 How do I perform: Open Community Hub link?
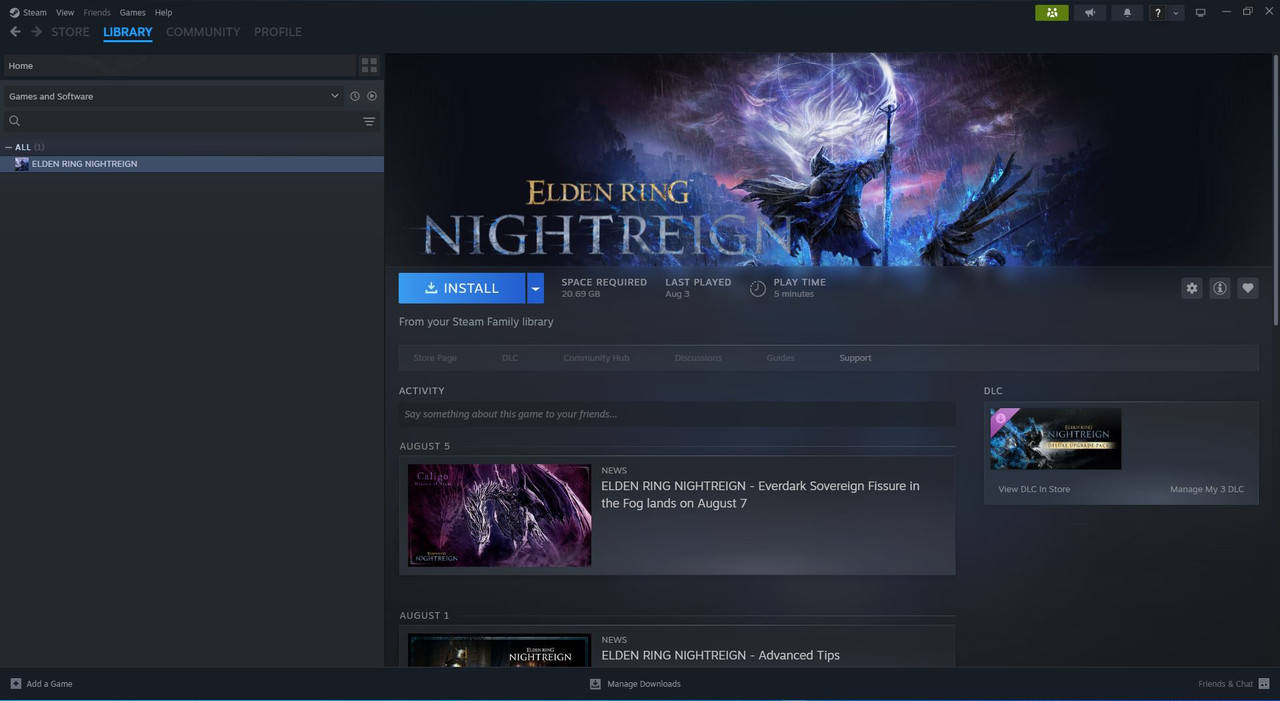tap(596, 358)
